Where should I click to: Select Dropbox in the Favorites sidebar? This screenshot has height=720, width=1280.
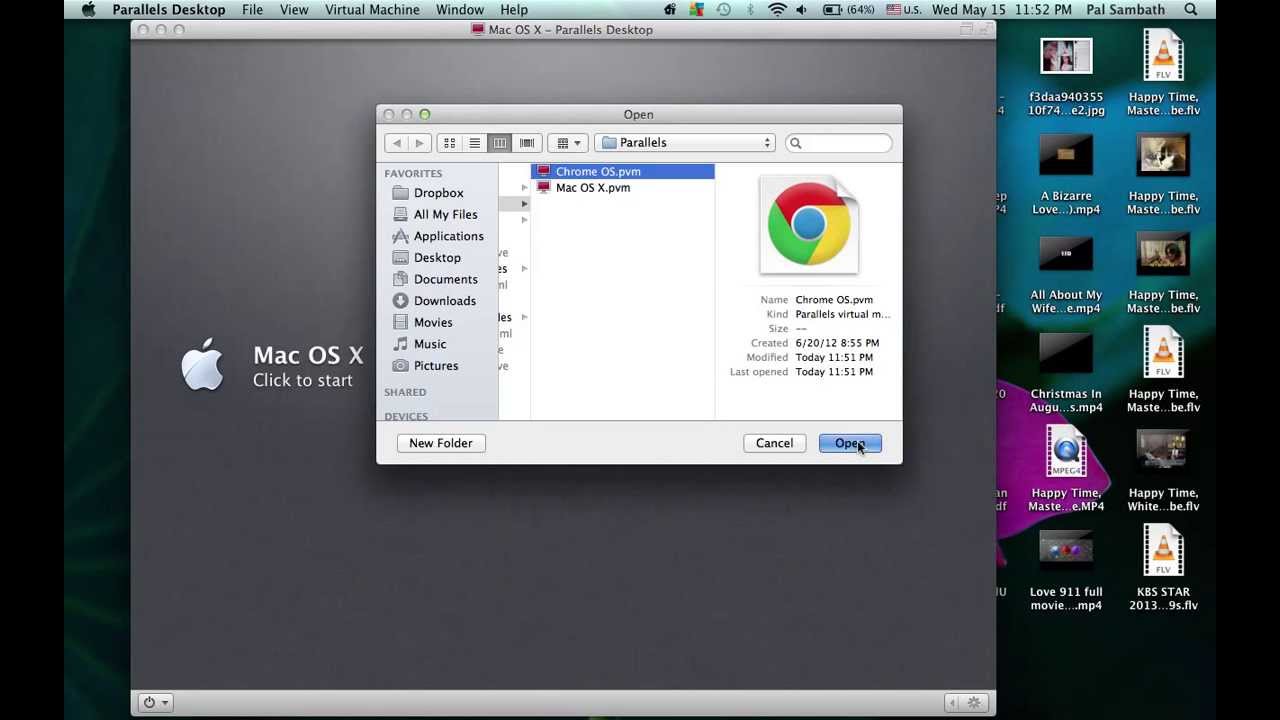click(x=438, y=193)
